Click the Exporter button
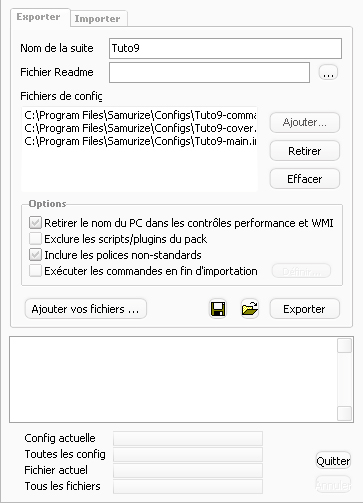The width and height of the screenshot is (363, 503). click(x=305, y=309)
